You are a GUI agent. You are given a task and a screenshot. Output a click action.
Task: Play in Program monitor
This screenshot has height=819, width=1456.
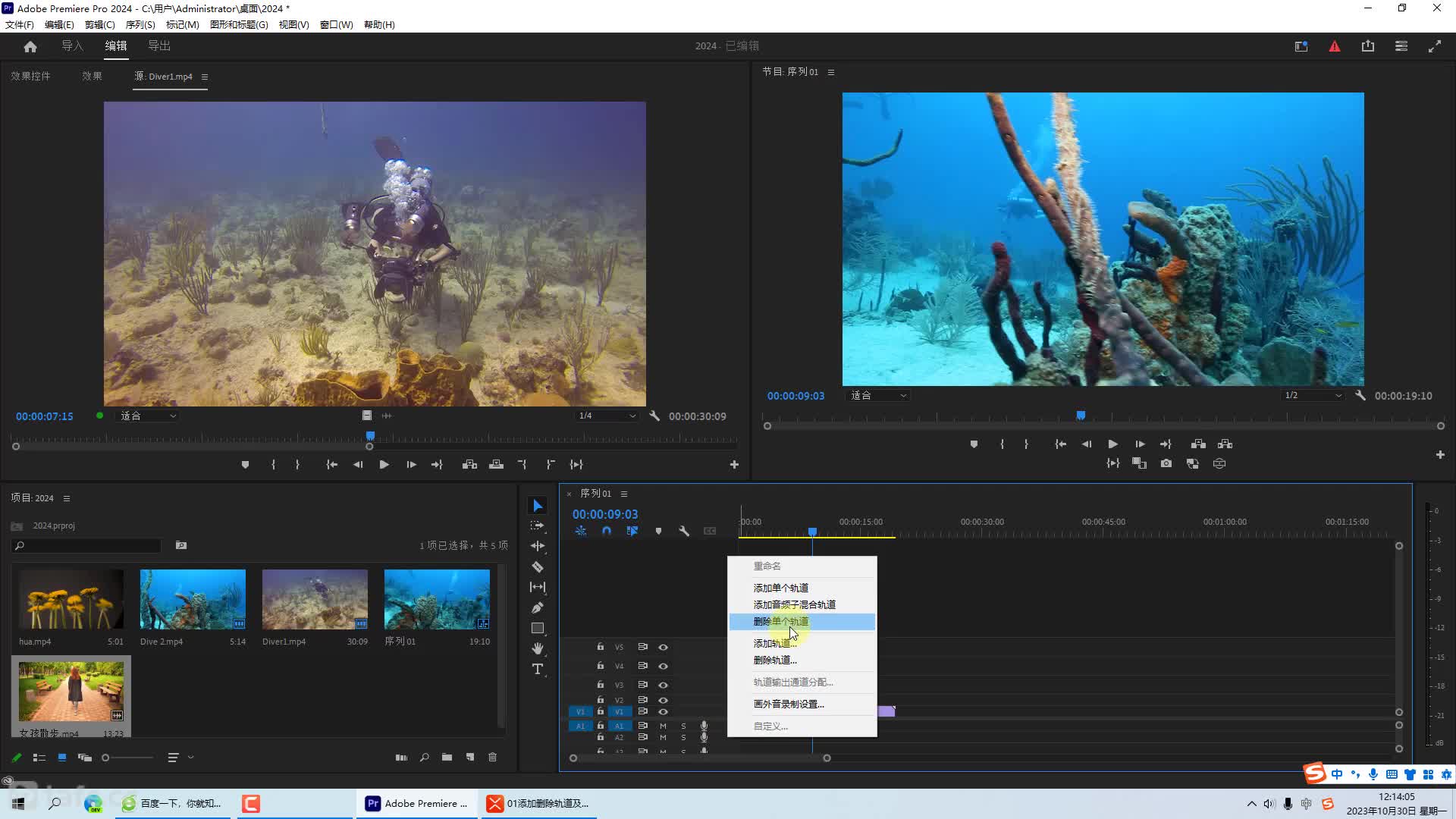[x=1112, y=444]
